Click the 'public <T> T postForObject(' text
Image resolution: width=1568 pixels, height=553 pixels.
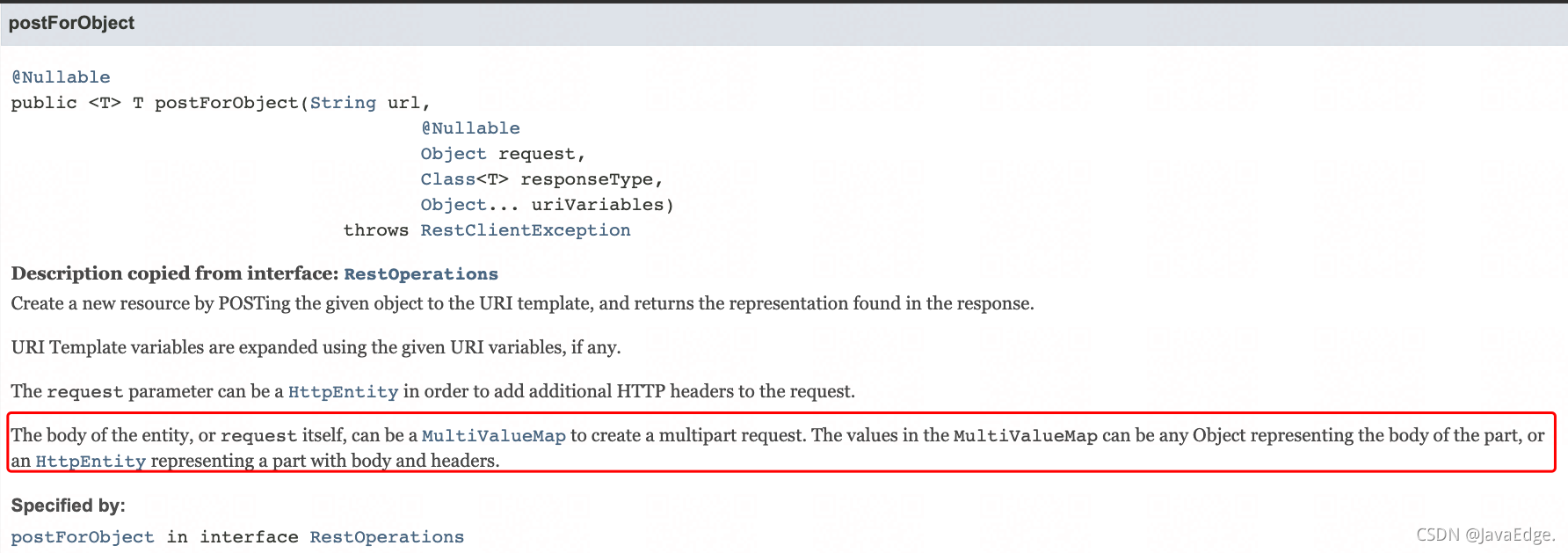160,103
